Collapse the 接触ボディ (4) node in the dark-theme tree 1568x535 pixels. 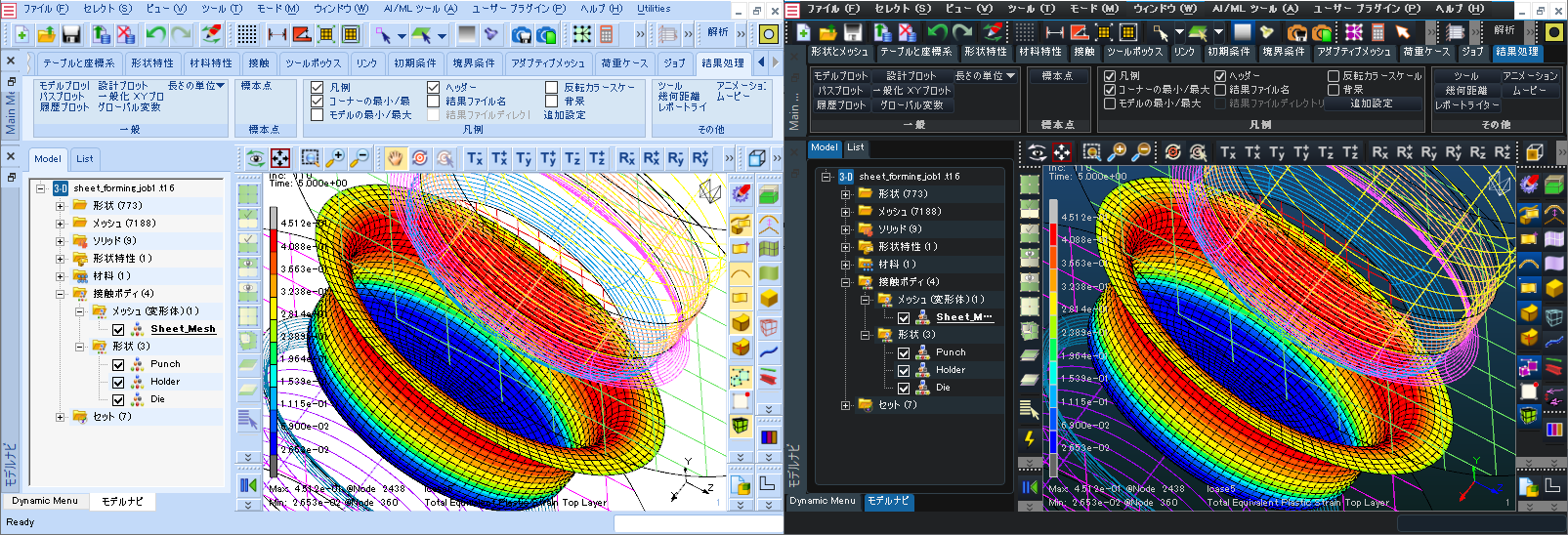point(846,282)
